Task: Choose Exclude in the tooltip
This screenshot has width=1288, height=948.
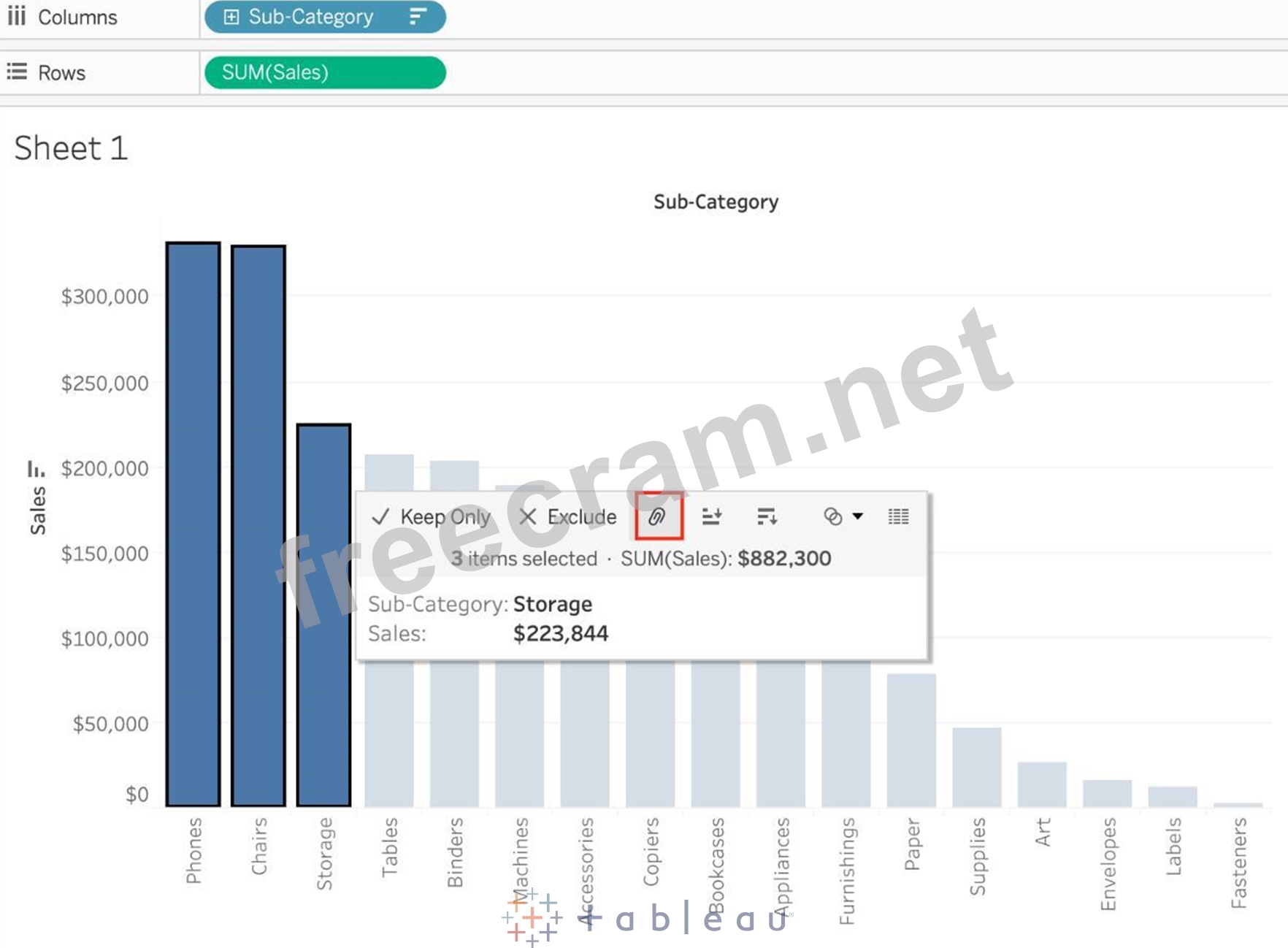Action: (x=568, y=517)
